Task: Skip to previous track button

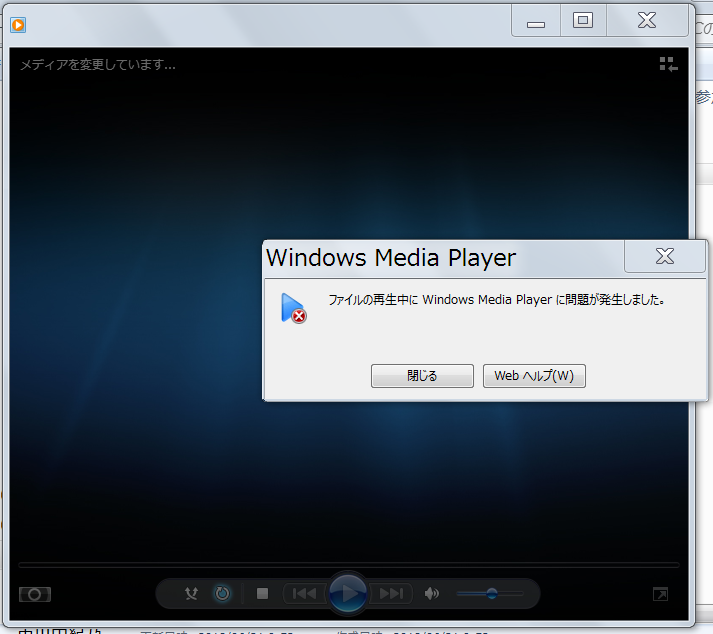Action: point(304,594)
